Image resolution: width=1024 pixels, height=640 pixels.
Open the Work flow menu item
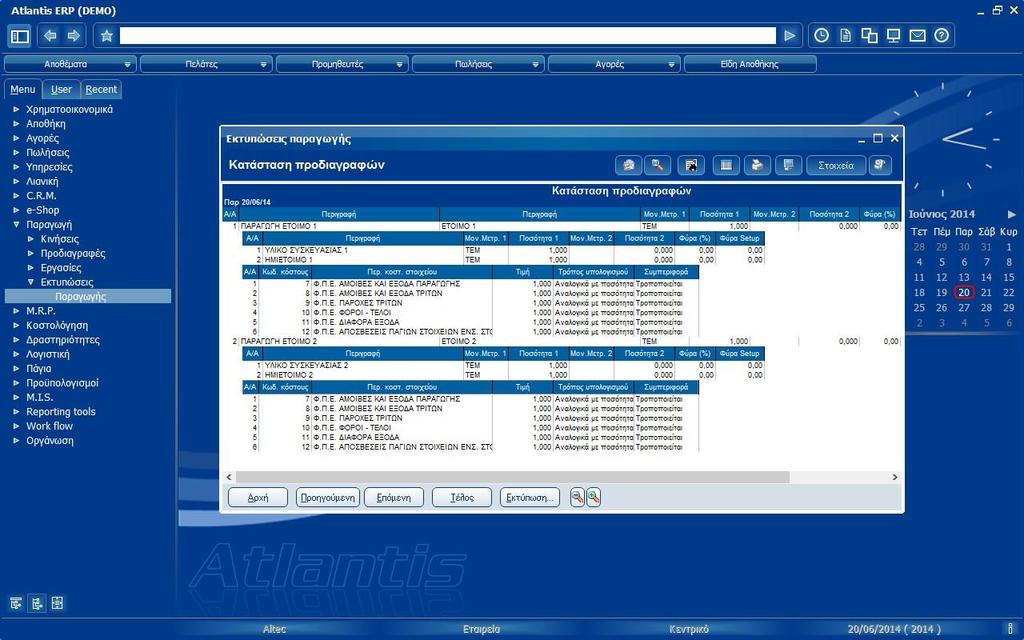point(49,426)
